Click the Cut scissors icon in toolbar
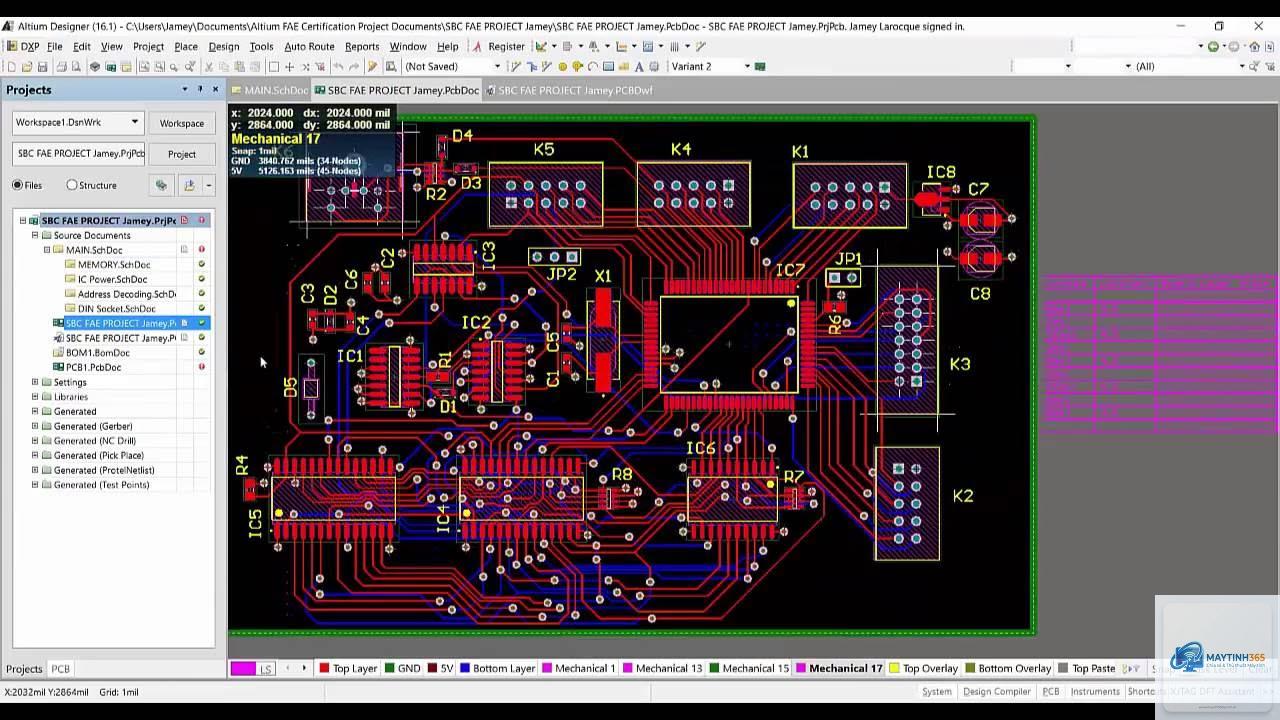Viewport: 1280px width, 720px height. tap(208, 66)
